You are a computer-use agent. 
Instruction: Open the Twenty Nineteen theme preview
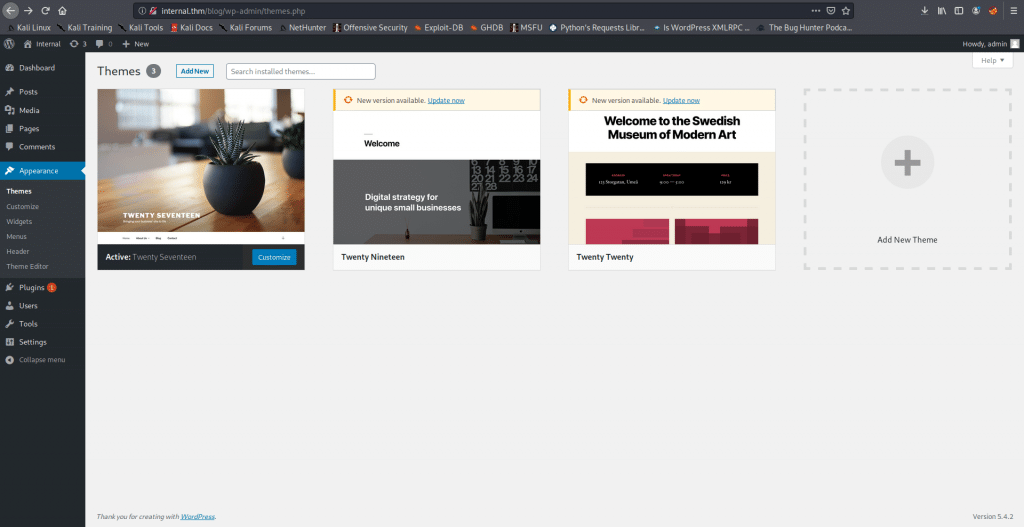click(437, 178)
